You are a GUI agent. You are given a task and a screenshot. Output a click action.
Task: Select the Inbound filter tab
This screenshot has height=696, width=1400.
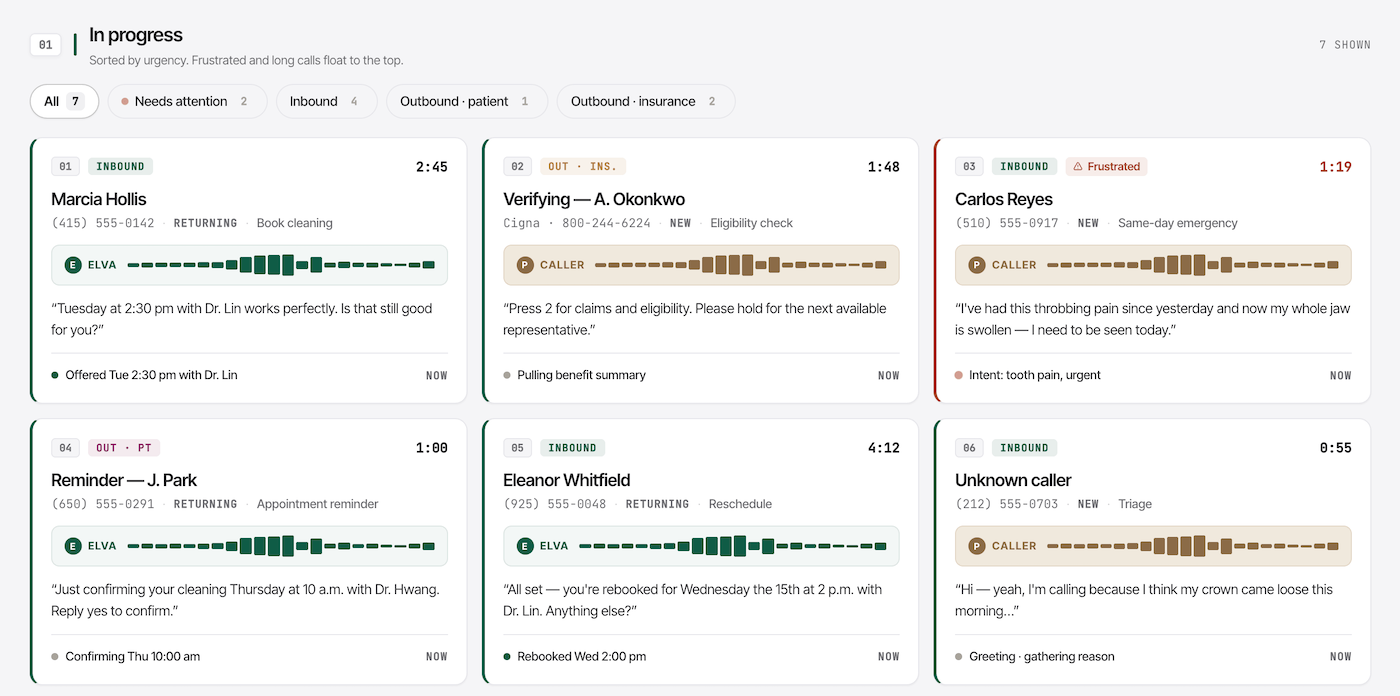(326, 101)
